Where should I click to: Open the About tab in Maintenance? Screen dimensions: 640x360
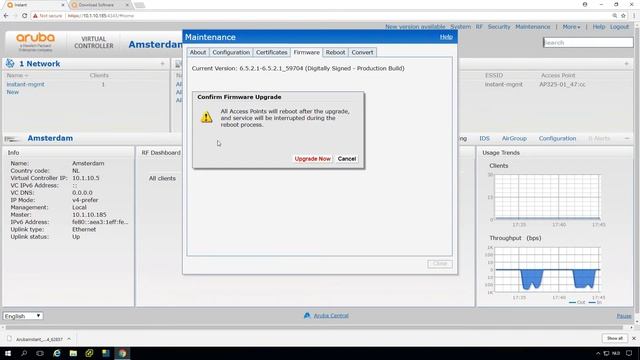point(198,52)
